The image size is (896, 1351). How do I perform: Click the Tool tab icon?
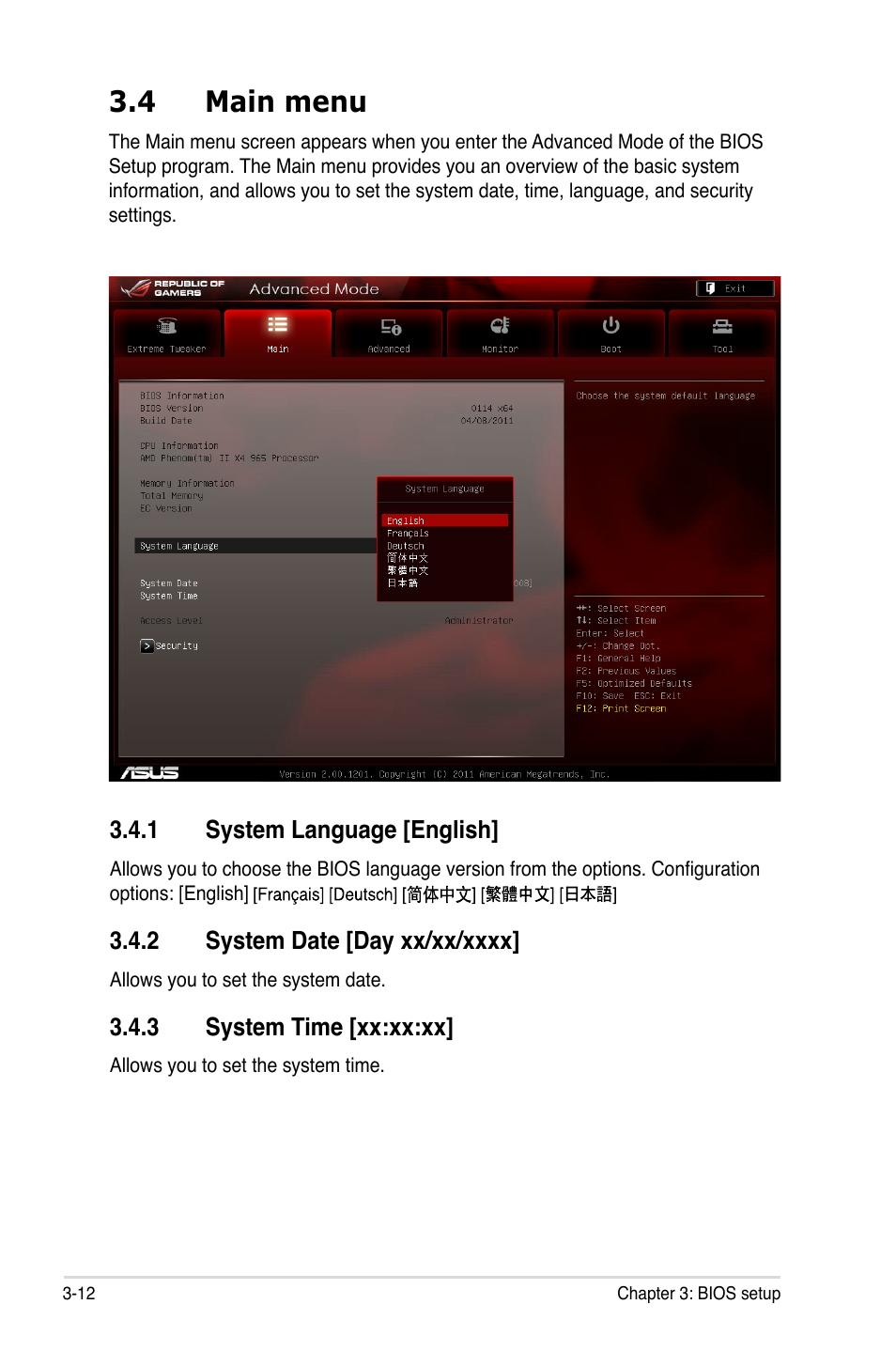pos(722,326)
